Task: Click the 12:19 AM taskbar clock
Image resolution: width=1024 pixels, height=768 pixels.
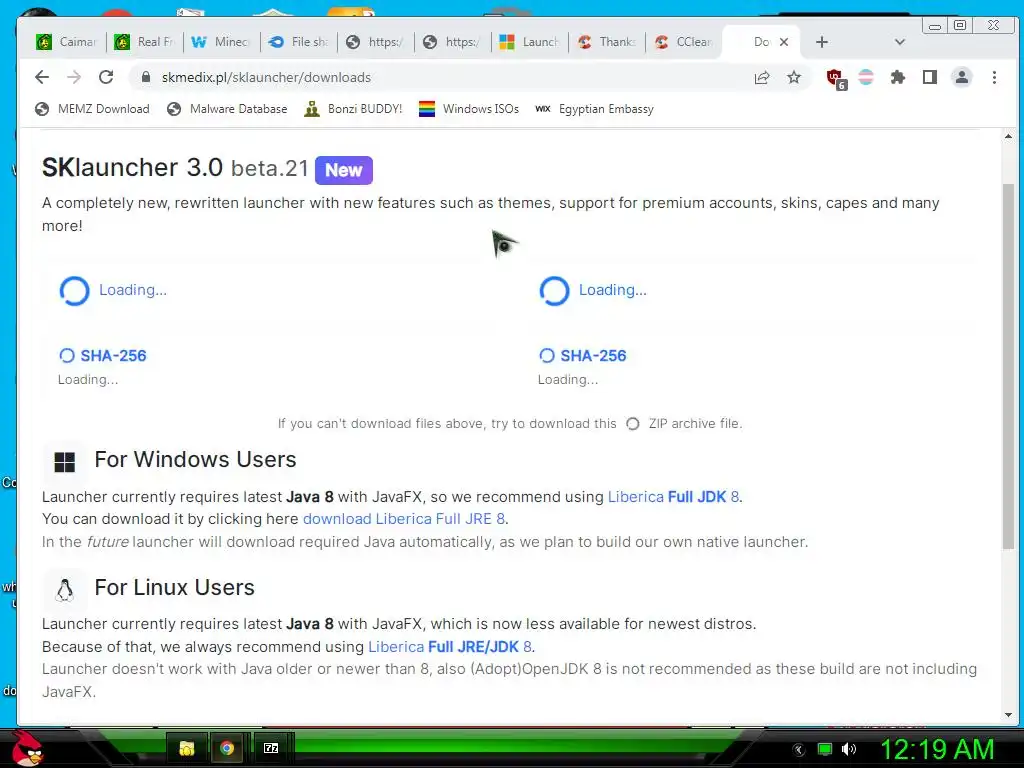Action: coord(937,749)
